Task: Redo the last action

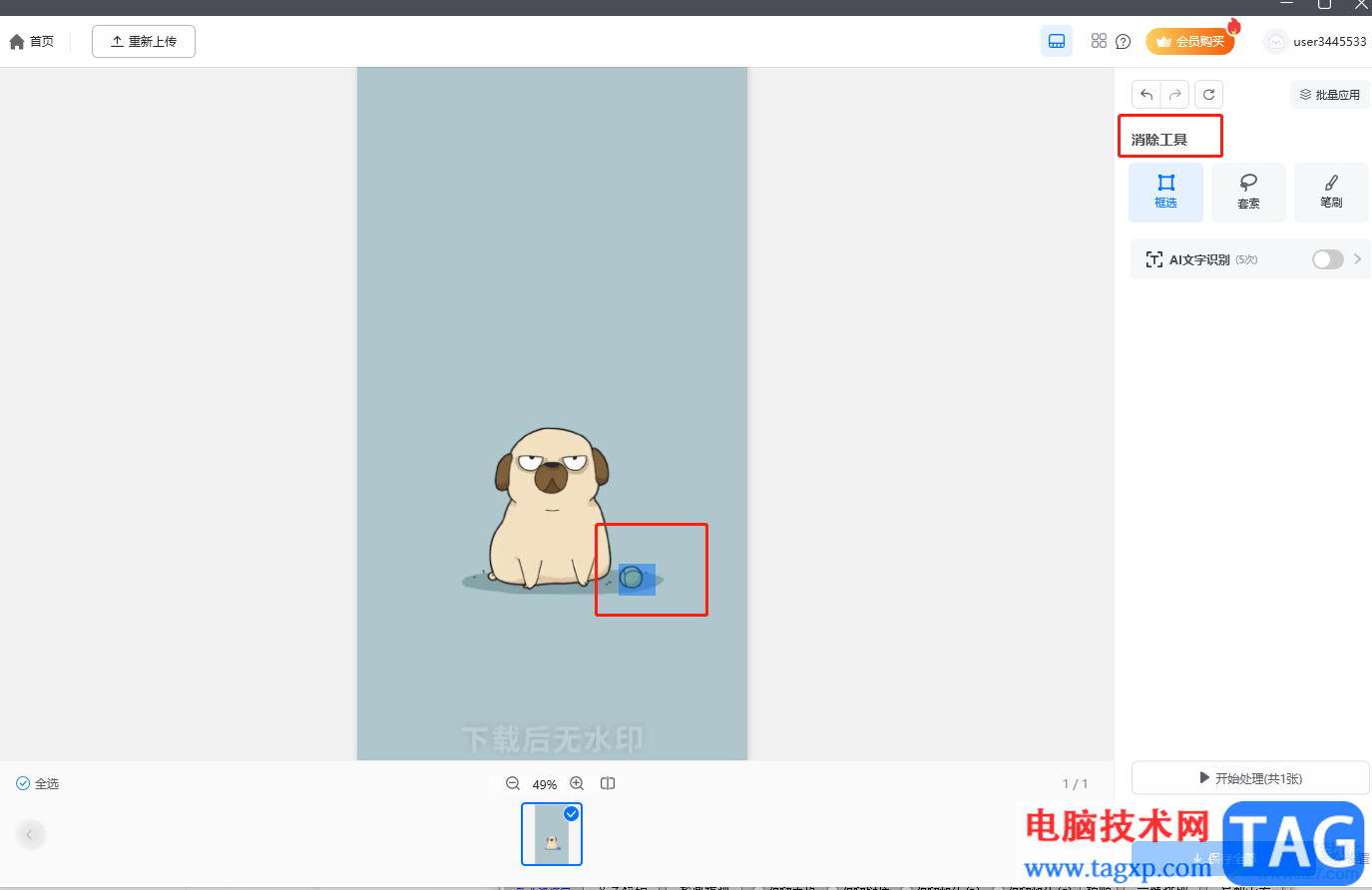Action: click(x=1175, y=95)
